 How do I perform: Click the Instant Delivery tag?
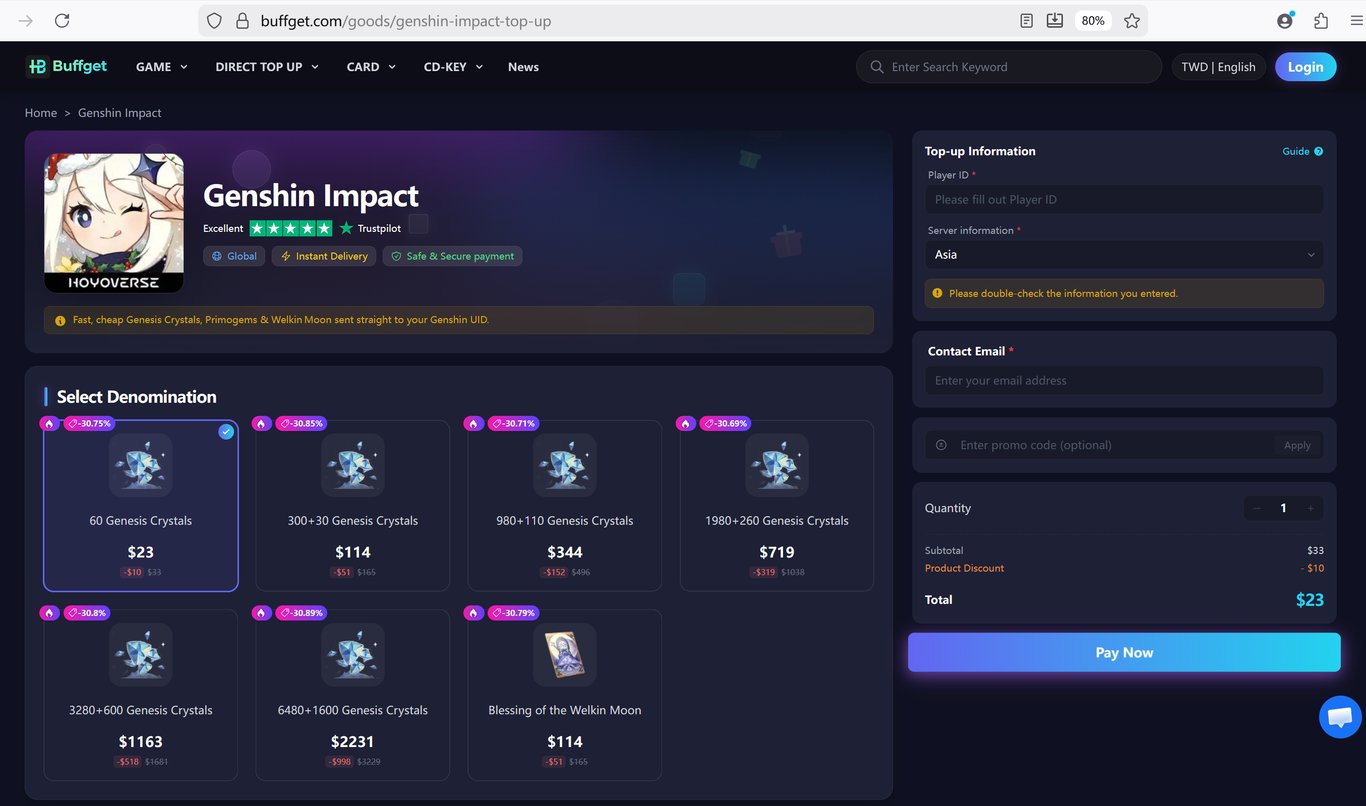pyautogui.click(x=324, y=256)
